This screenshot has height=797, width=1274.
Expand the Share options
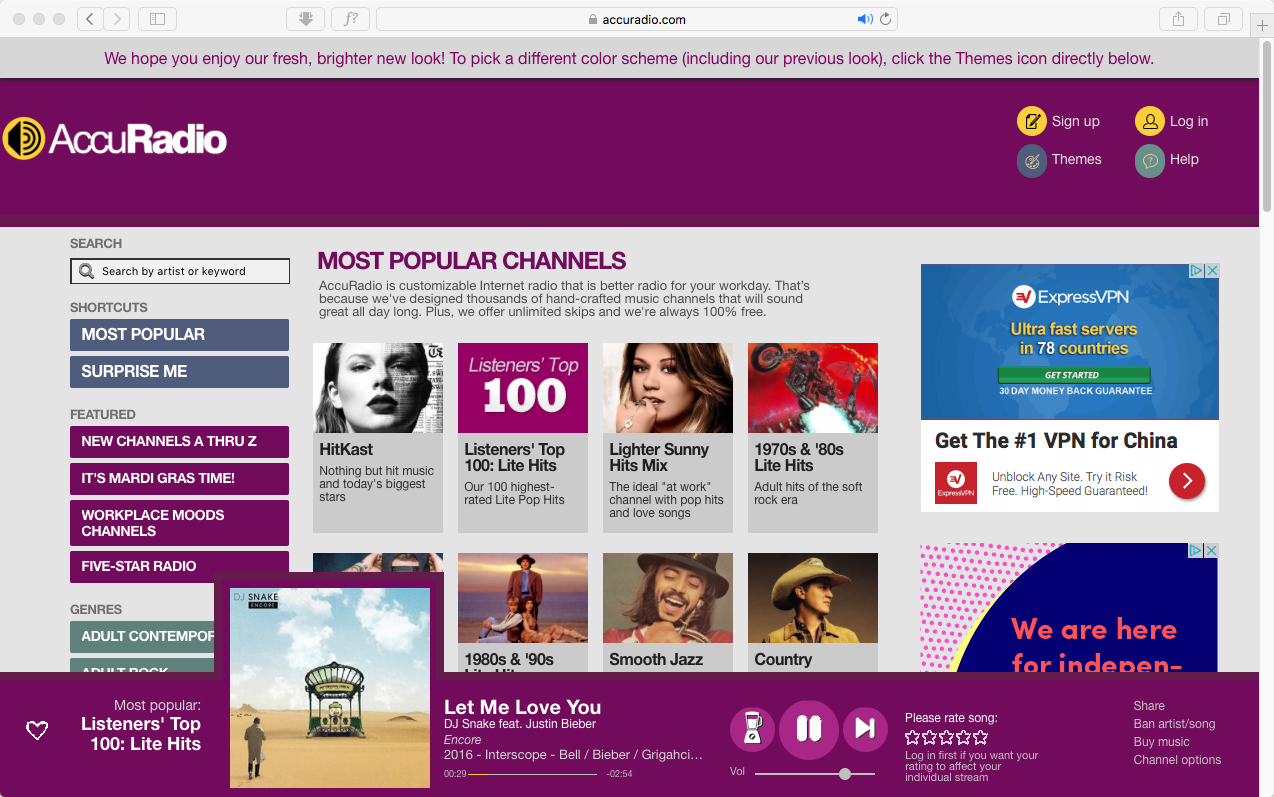[1149, 706]
